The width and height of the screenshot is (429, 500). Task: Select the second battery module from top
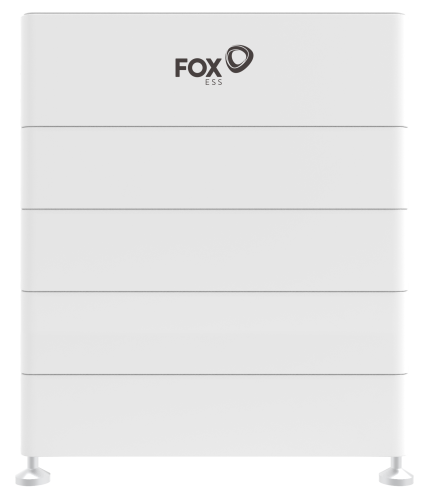pyautogui.click(x=214, y=168)
